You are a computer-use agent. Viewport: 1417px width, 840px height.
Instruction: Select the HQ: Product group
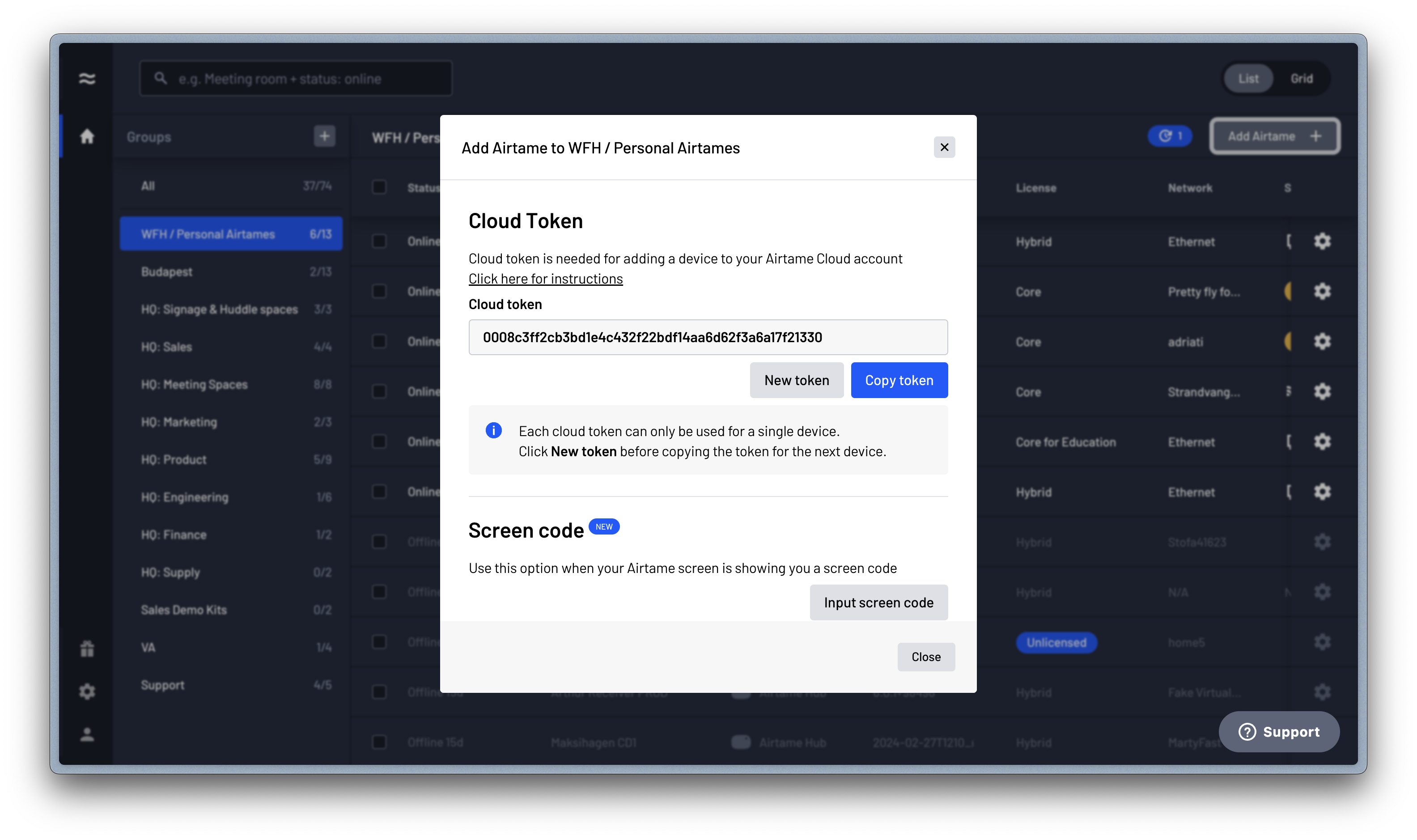tap(231, 459)
